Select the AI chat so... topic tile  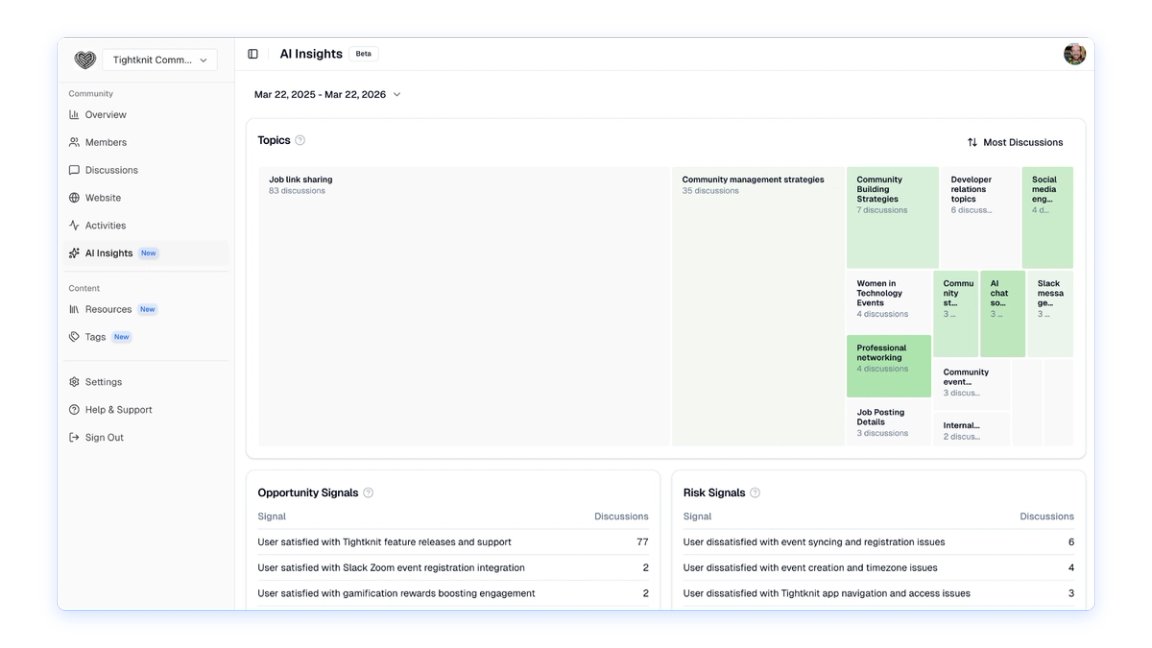click(1002, 314)
